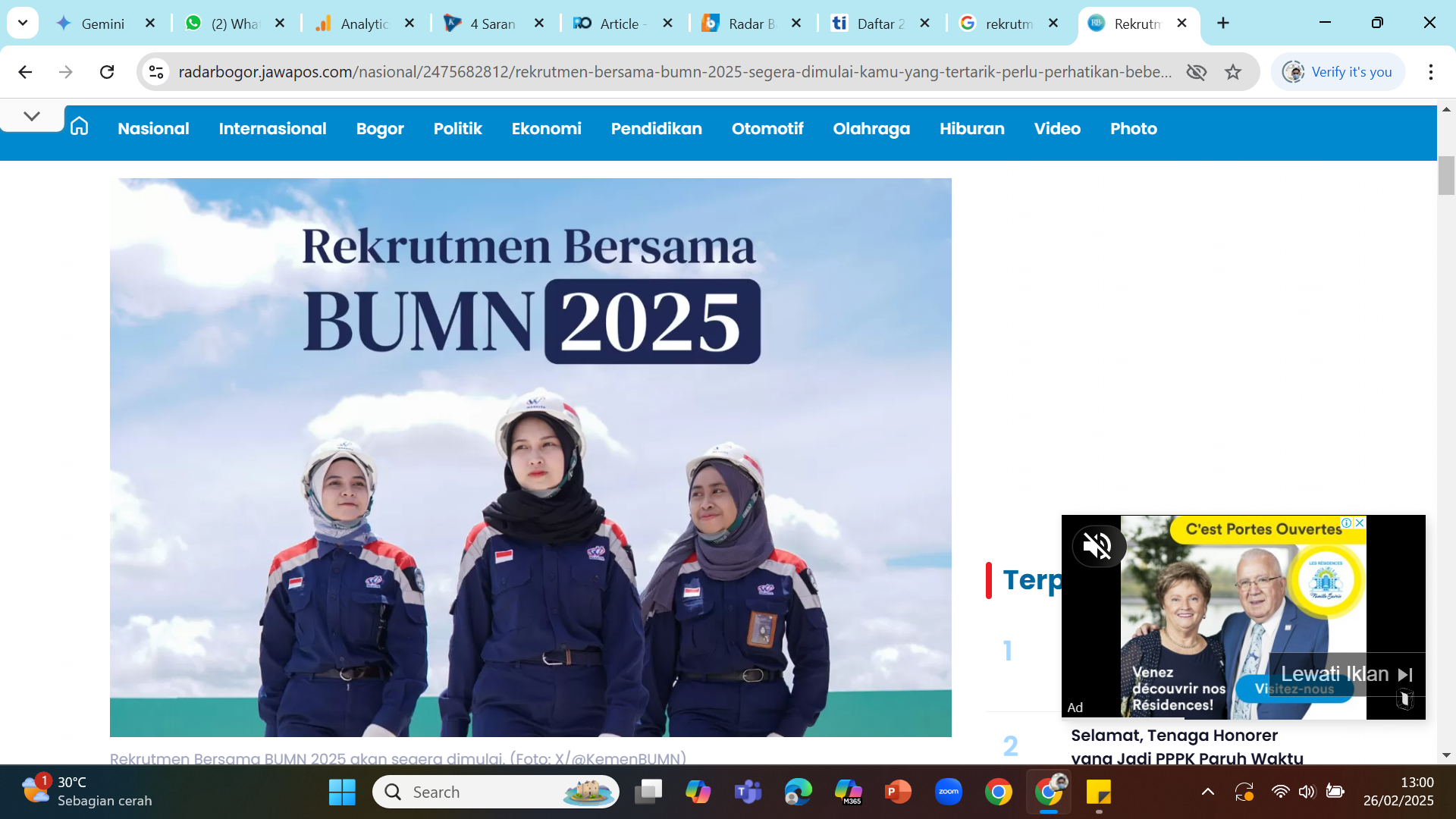This screenshot has width=1456, height=819.
Task: Click sync update tray icon
Action: (1244, 792)
